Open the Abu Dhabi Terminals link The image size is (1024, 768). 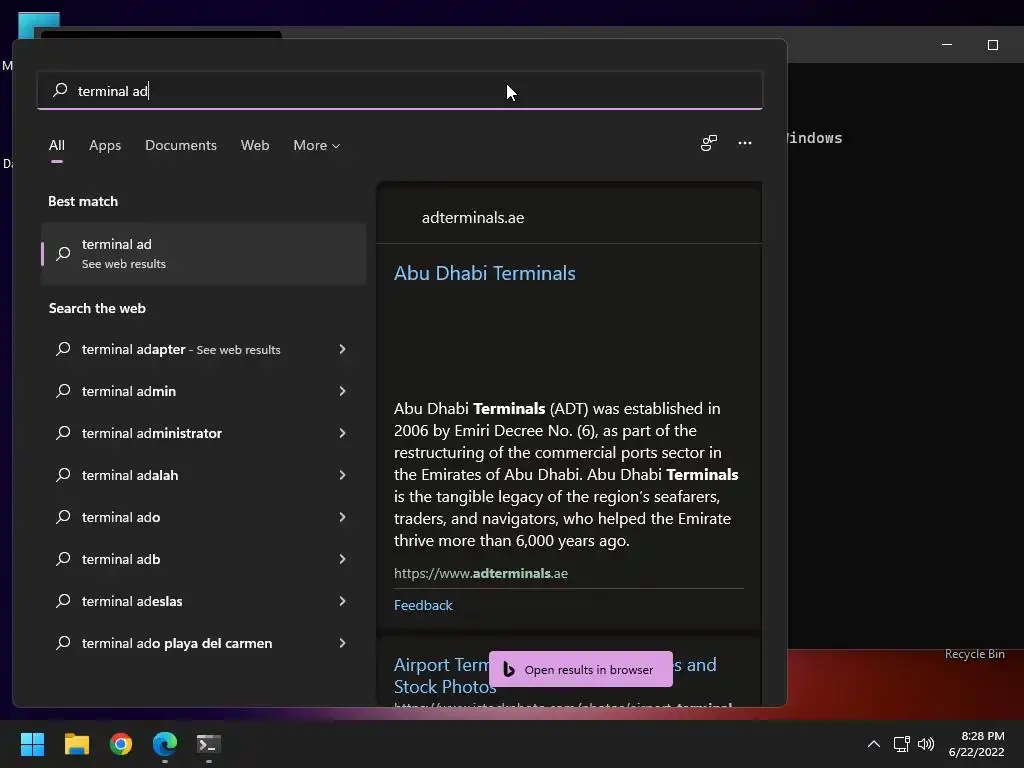point(485,273)
